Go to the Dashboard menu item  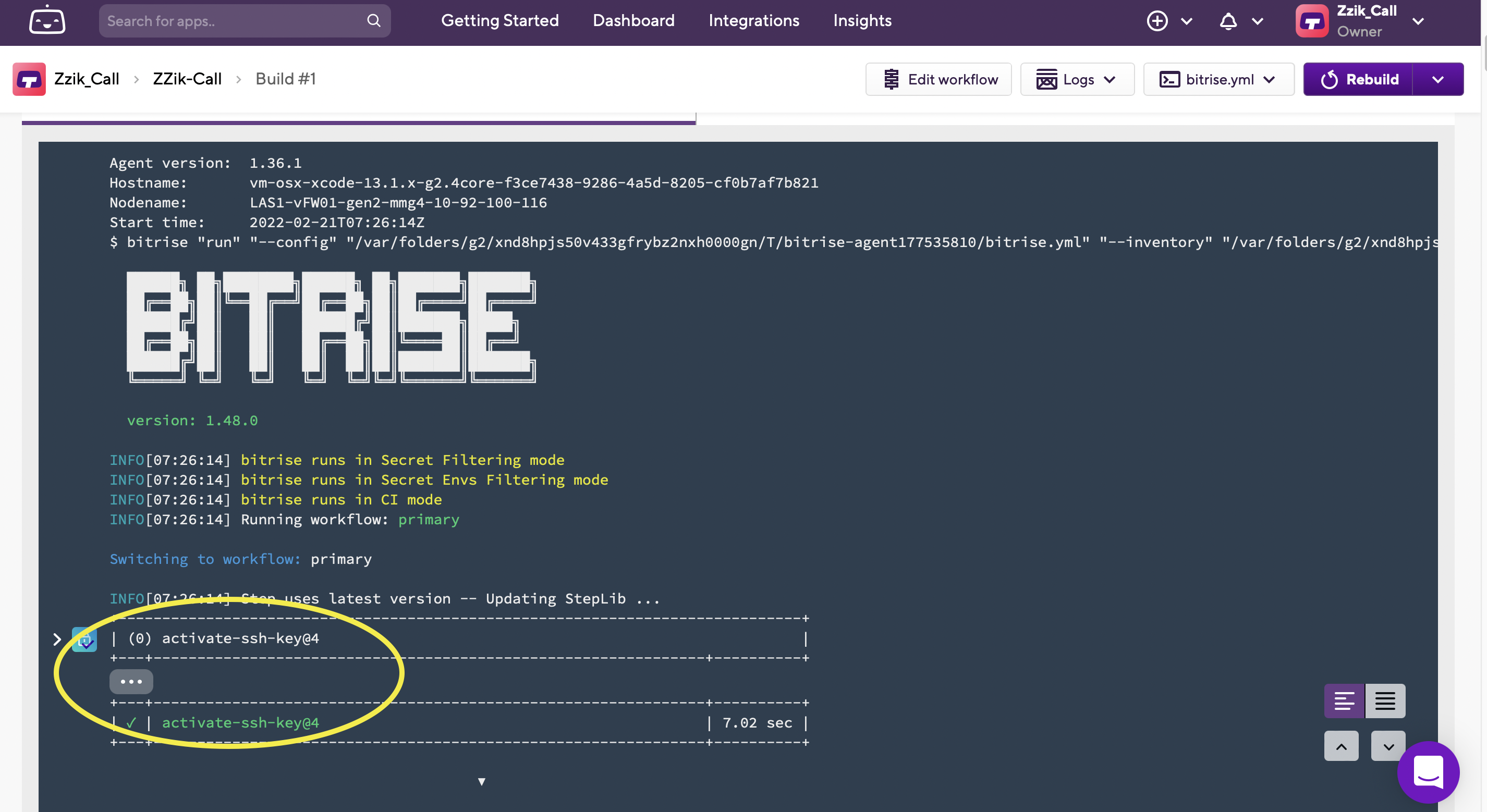(x=633, y=21)
